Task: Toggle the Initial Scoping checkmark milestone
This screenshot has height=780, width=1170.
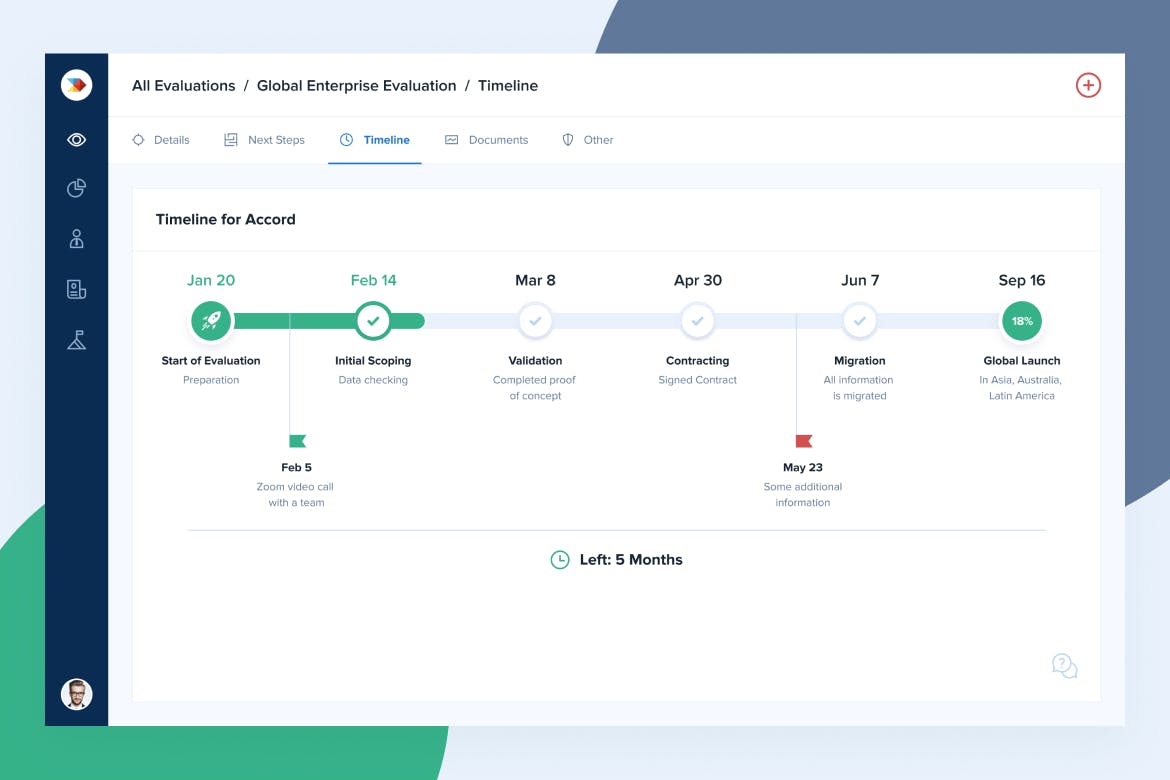Action: click(x=373, y=321)
